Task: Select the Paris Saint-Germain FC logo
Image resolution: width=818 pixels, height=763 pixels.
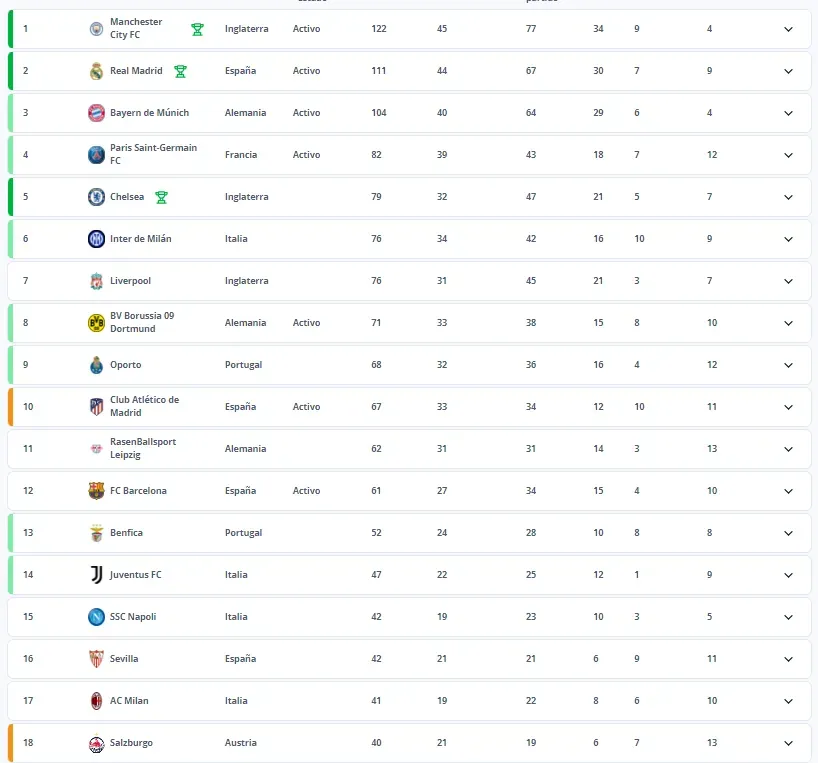Action: [x=96, y=154]
